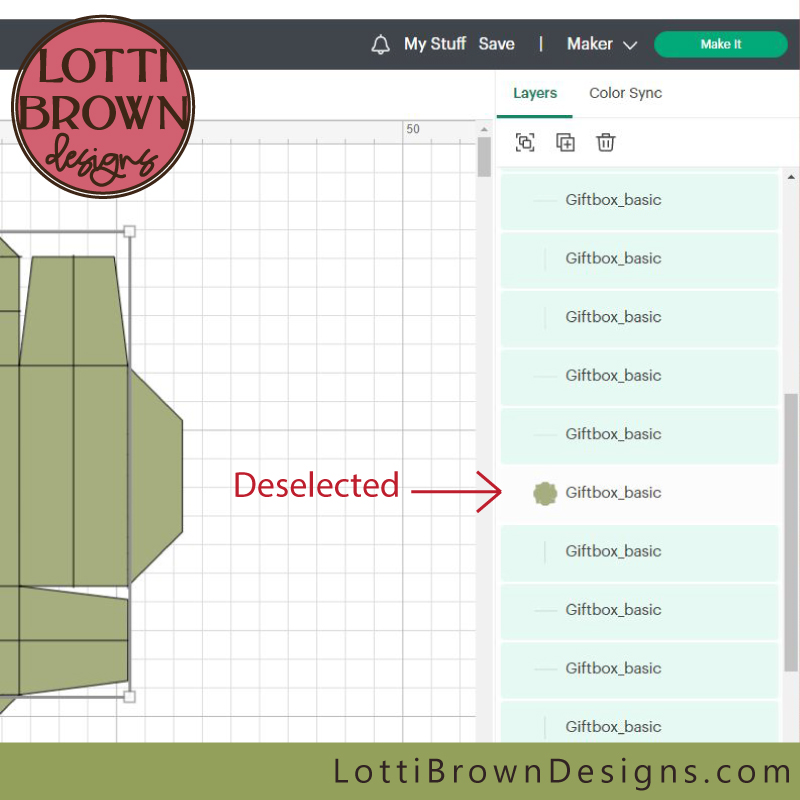Click Save in the top bar
800x800 pixels.
pyautogui.click(x=496, y=44)
